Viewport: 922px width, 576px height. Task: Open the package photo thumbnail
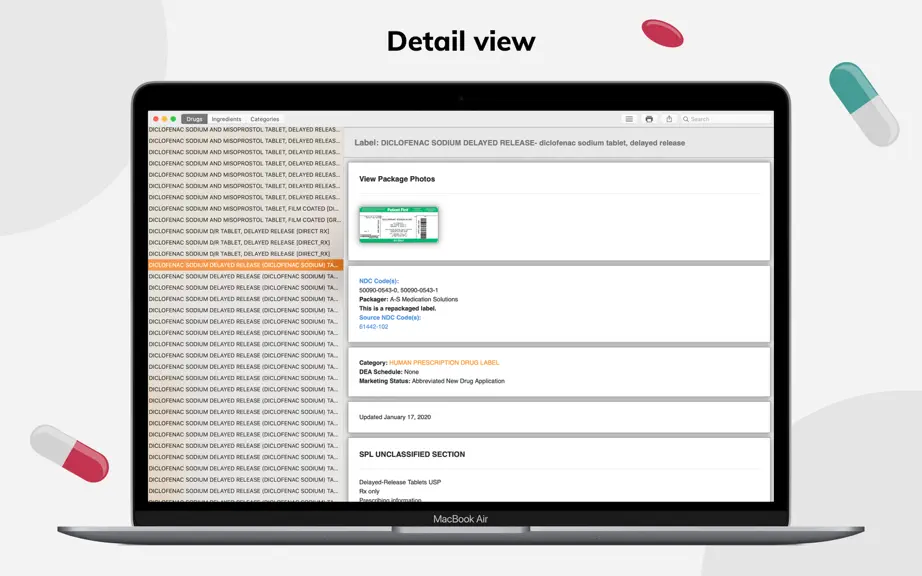(399, 225)
